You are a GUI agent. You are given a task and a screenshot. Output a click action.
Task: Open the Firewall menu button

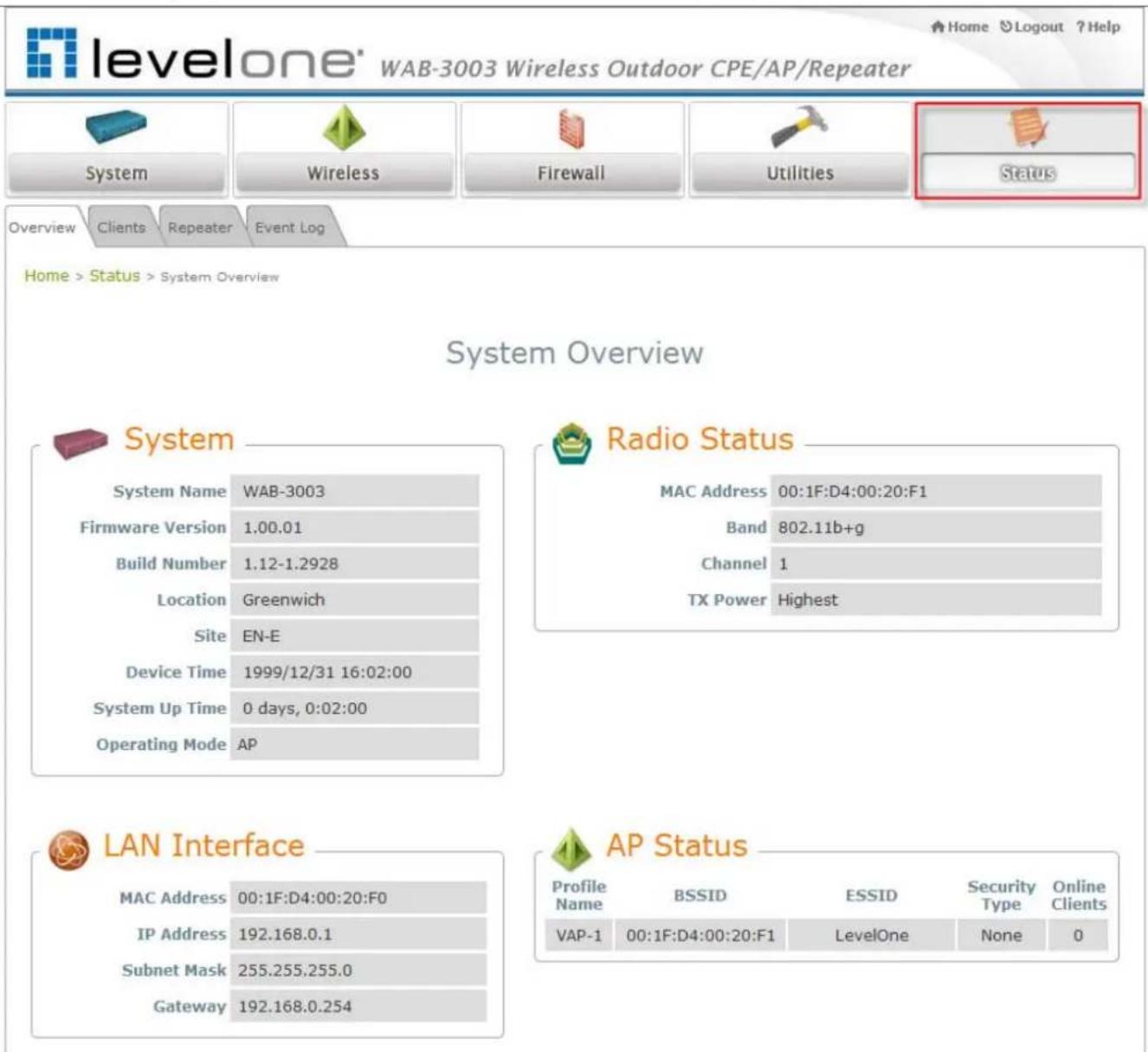(x=571, y=173)
